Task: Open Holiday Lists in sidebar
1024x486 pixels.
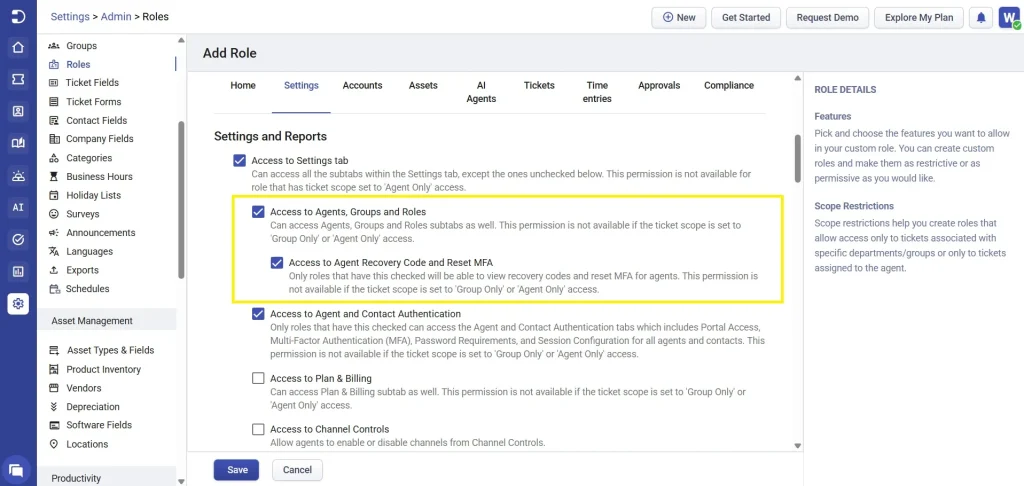Action: point(93,195)
